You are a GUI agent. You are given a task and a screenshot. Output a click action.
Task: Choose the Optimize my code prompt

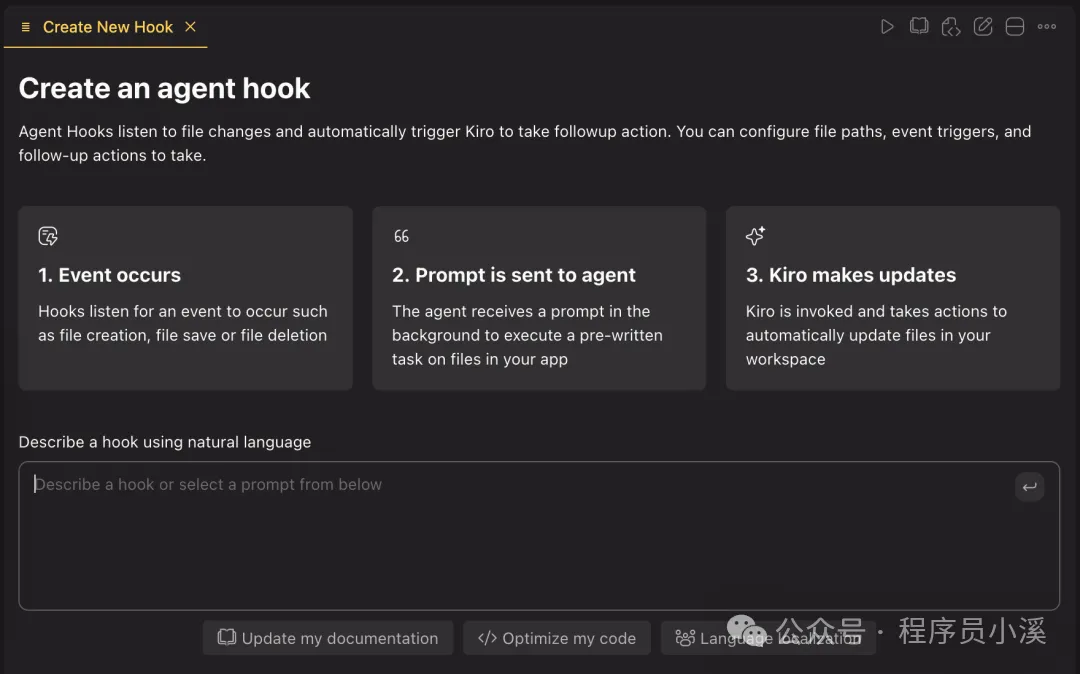point(557,638)
